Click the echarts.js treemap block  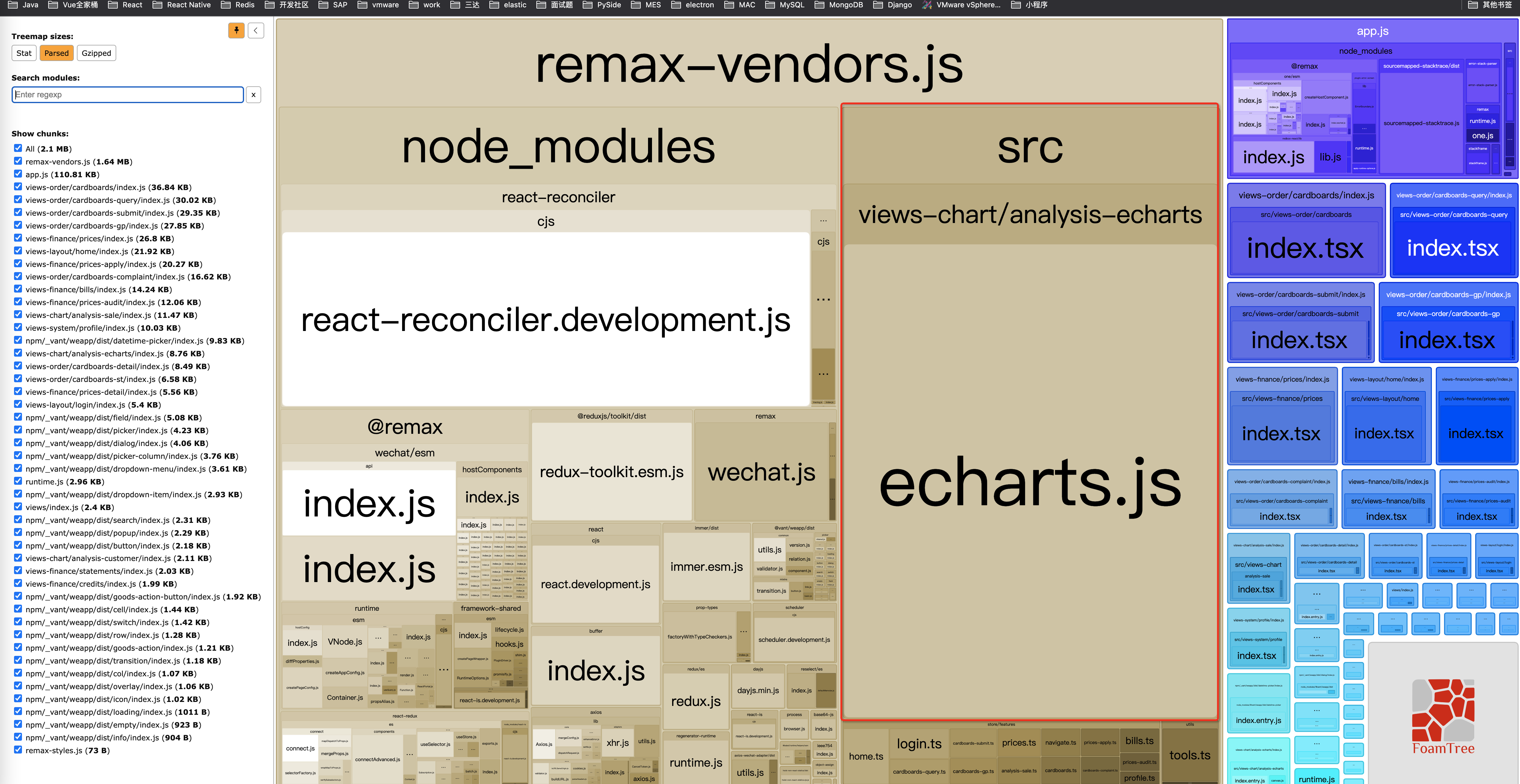pos(1030,484)
